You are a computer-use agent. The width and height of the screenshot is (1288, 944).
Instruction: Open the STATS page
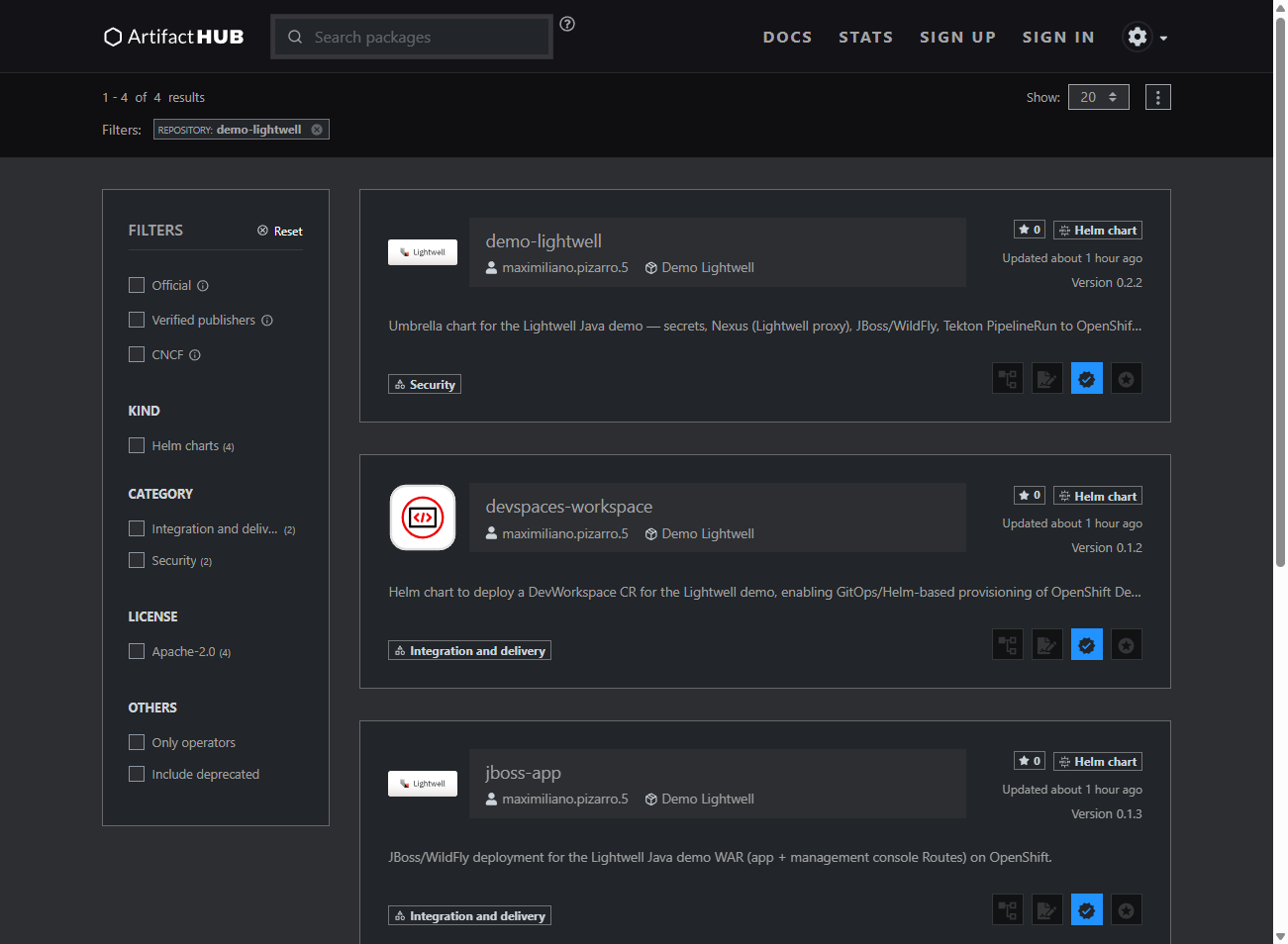[x=866, y=37]
